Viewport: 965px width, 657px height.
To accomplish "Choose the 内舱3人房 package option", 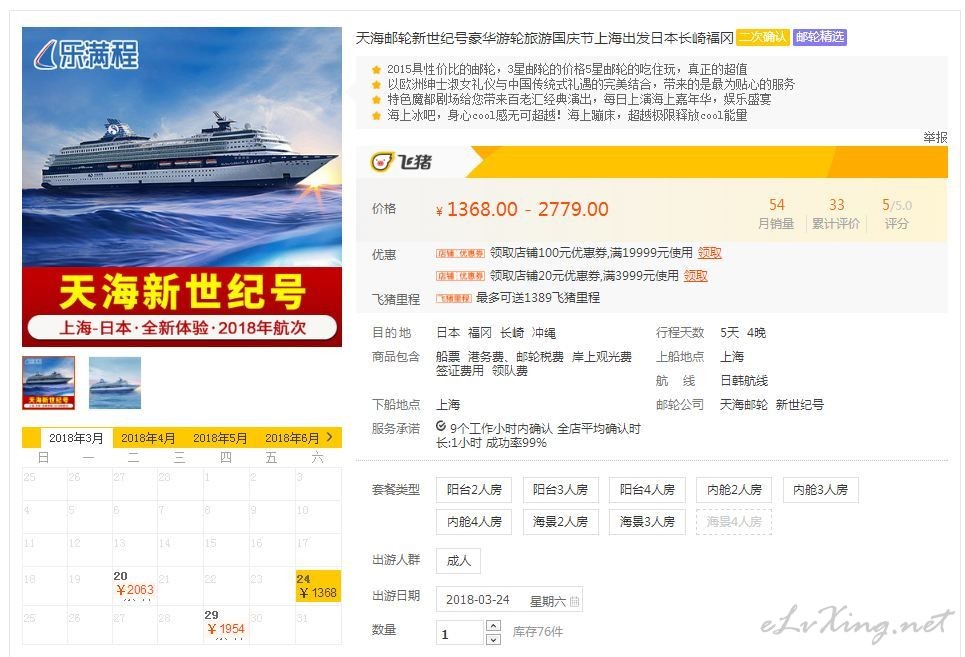I will 820,490.
